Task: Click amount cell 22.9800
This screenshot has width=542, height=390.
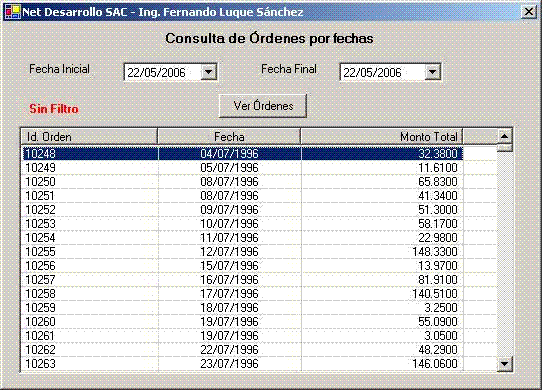Action: [382, 238]
